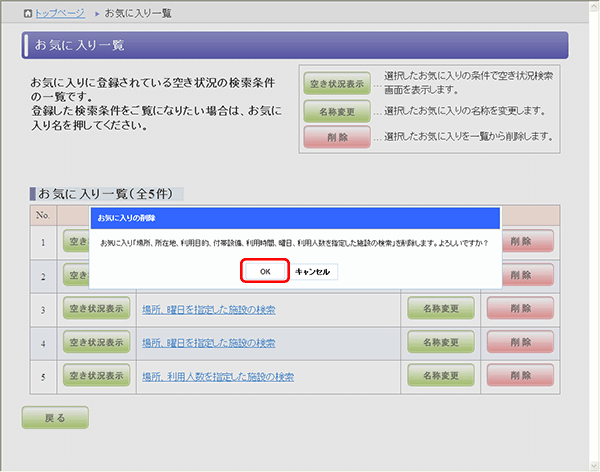Click 名称変更 in row 4

pyautogui.click(x=441, y=342)
